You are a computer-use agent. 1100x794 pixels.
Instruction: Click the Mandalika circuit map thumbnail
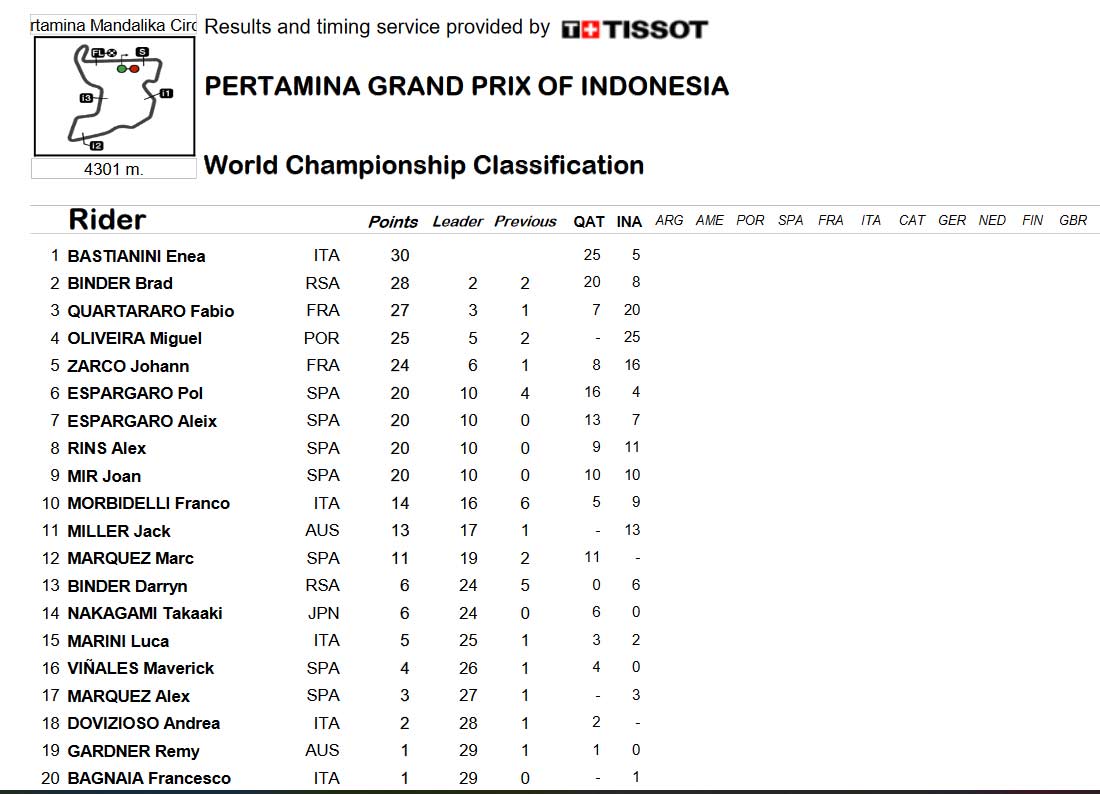[114, 96]
